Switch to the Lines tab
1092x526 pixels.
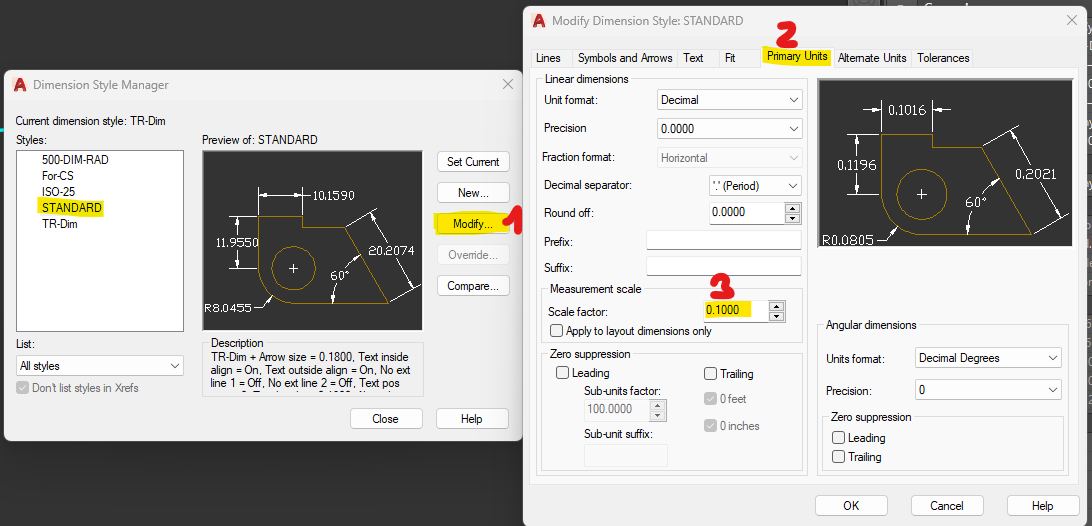pyautogui.click(x=548, y=58)
